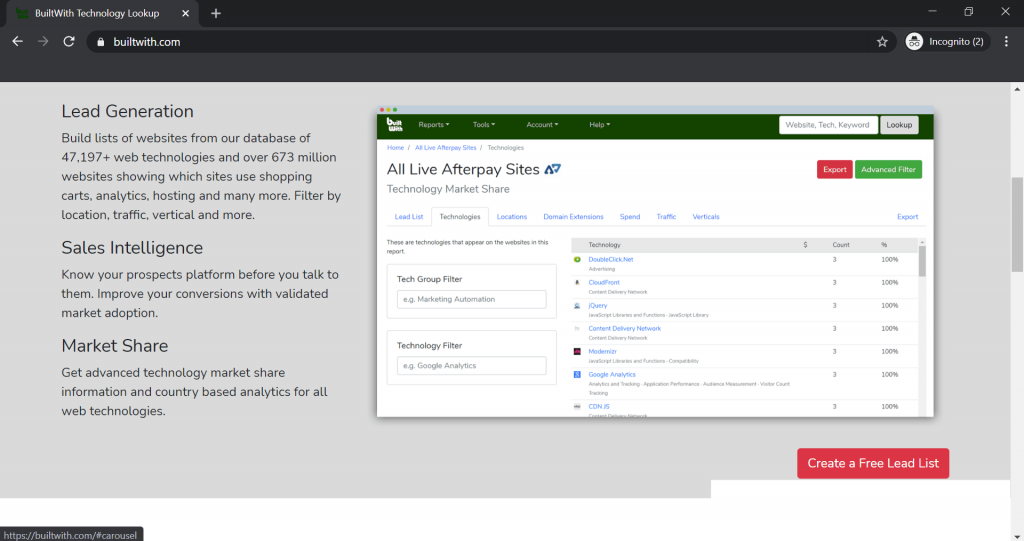Click the technology table's scrollbar thumb
The width and height of the screenshot is (1024, 541).
coord(922,261)
